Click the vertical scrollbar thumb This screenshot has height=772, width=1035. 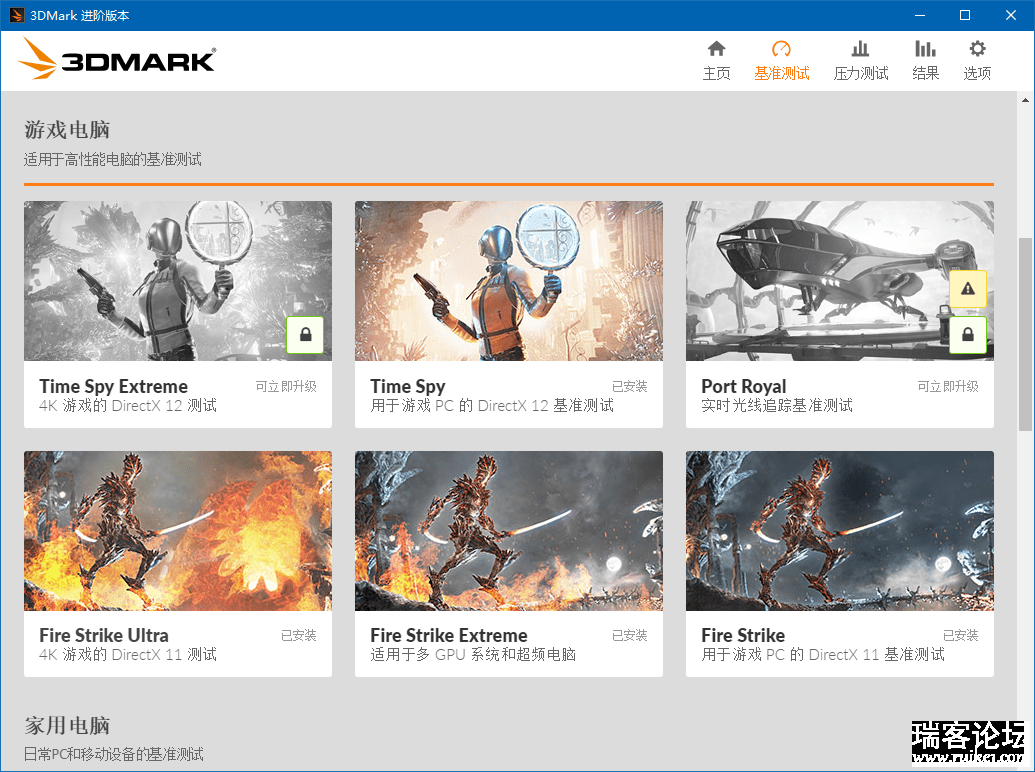pyautogui.click(x=1025, y=334)
